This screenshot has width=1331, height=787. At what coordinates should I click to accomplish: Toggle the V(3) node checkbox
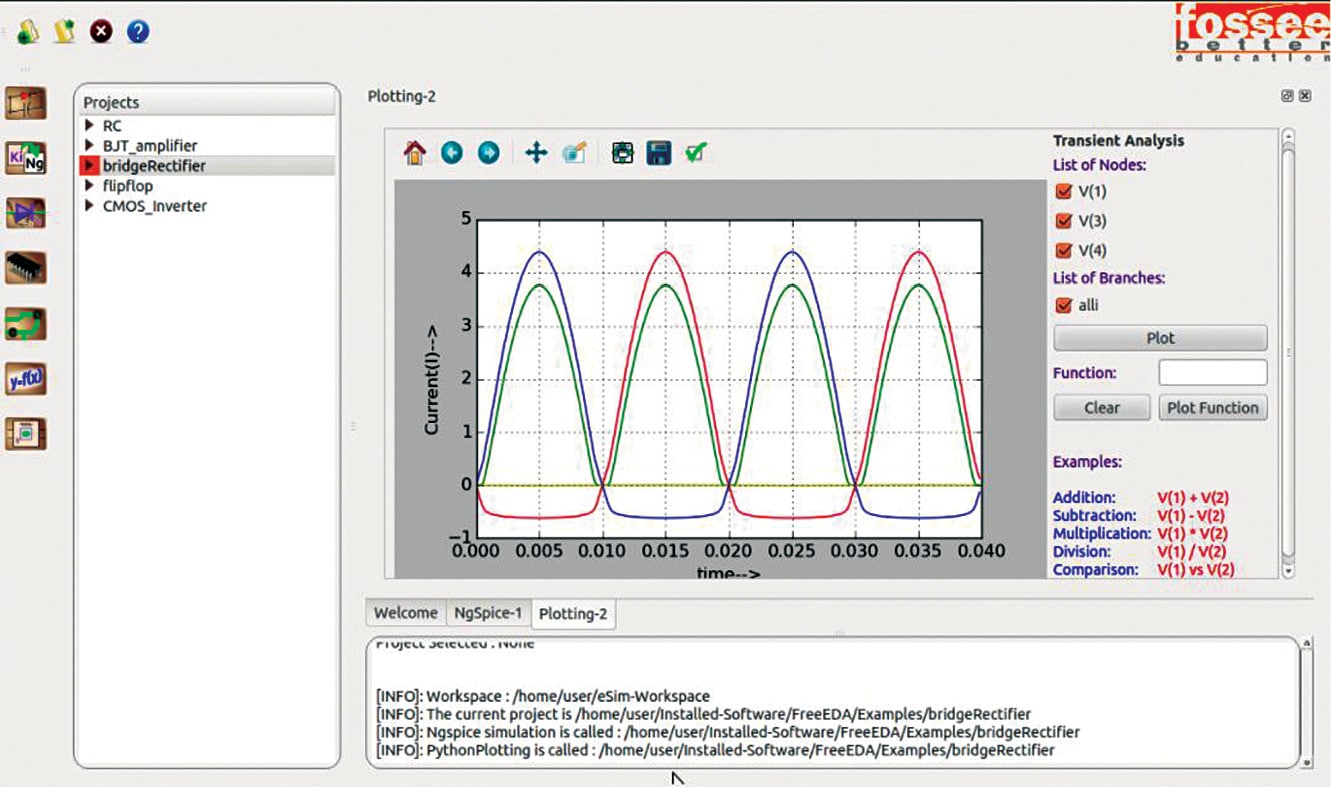[1064, 221]
